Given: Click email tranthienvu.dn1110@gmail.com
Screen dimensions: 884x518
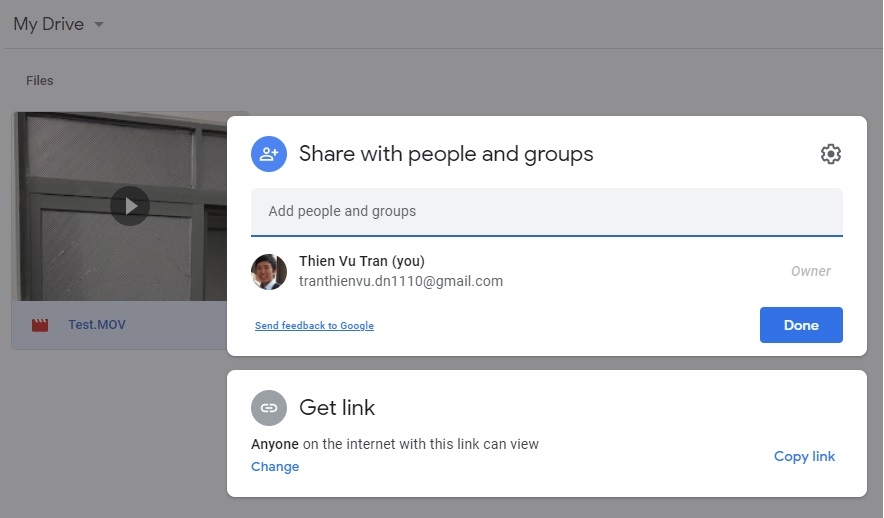Looking at the screenshot, I should pos(401,281).
